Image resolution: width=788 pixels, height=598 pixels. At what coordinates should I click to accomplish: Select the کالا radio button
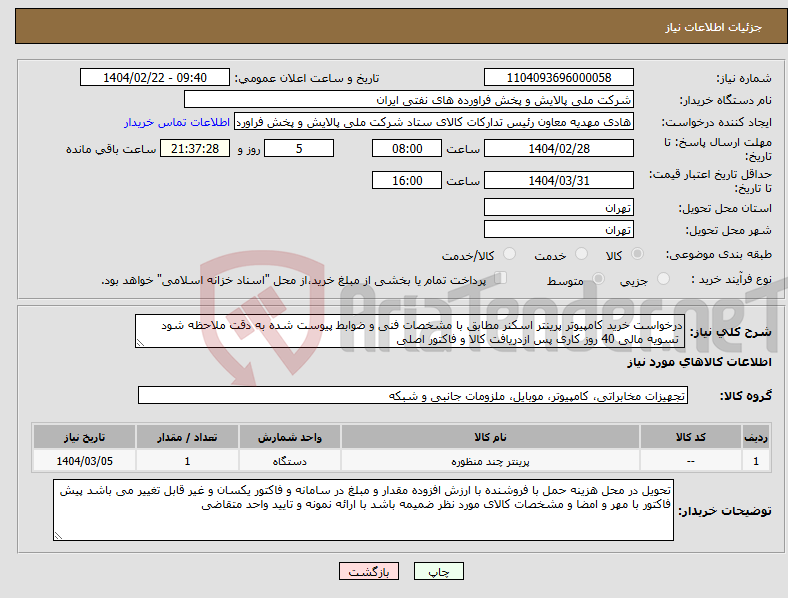click(x=637, y=254)
